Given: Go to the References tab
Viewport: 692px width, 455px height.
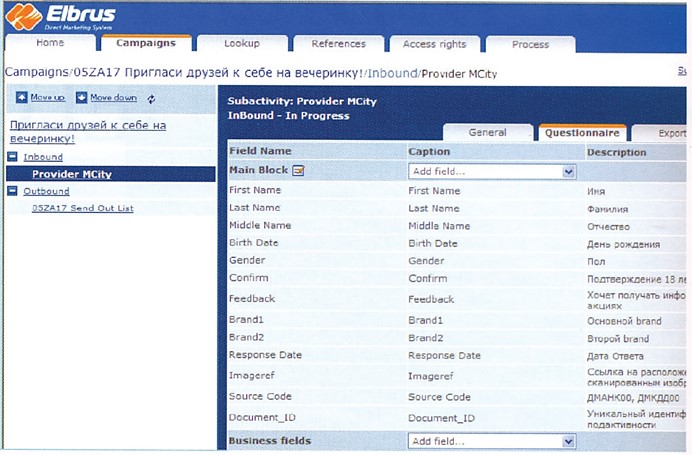Looking at the screenshot, I should (338, 44).
